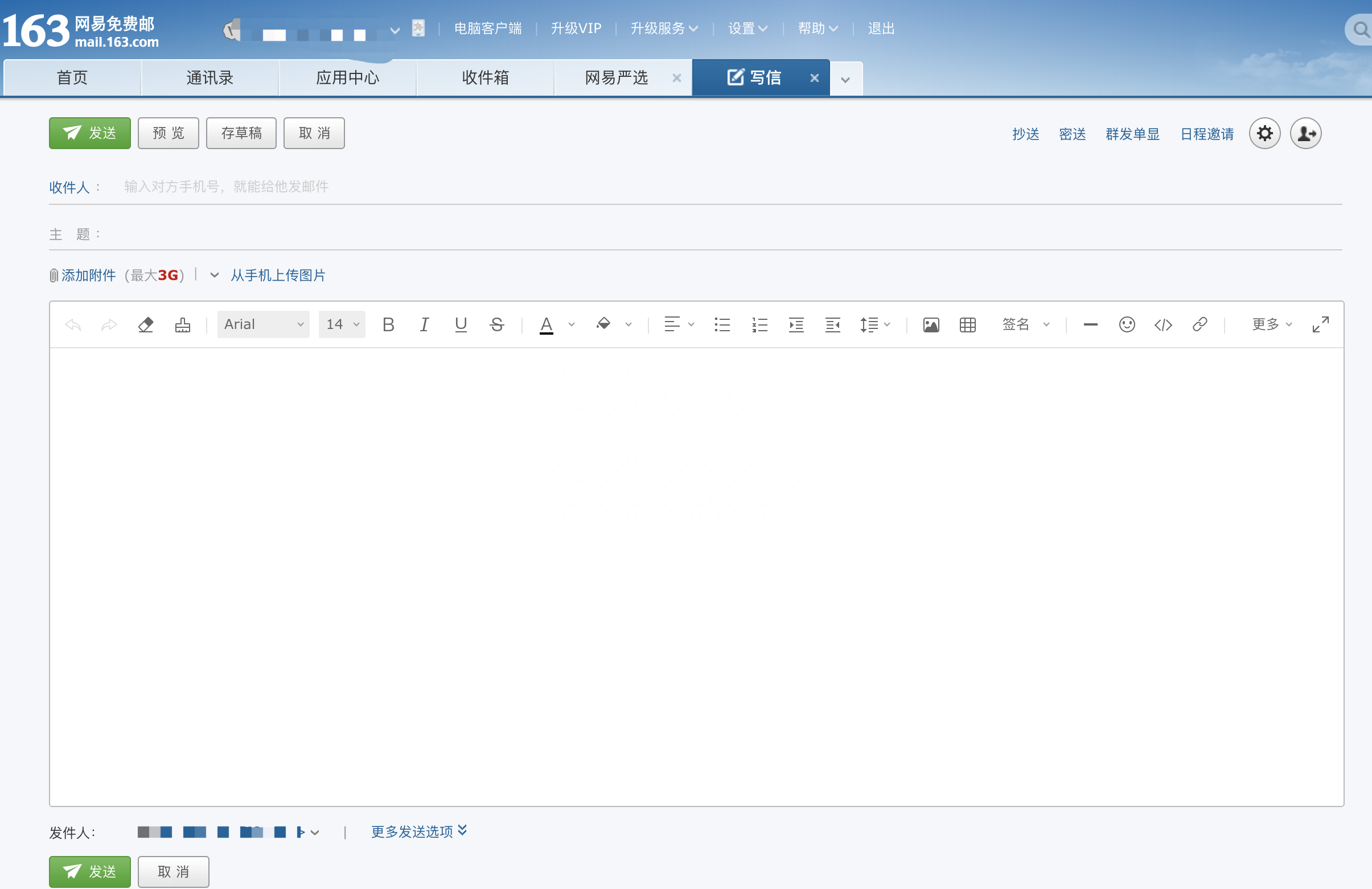1372x889 pixels.
Task: Open the font size 14 dropdown
Action: [x=342, y=325]
